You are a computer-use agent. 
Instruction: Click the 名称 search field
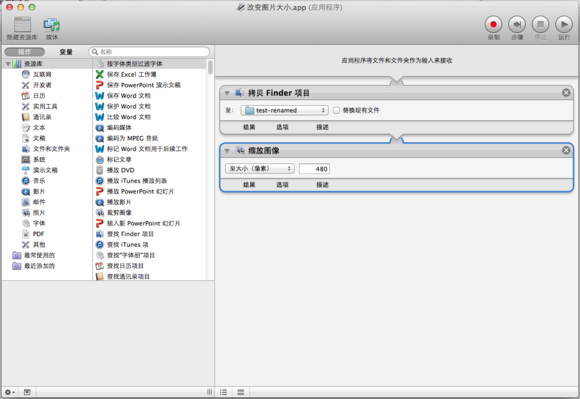(x=149, y=52)
